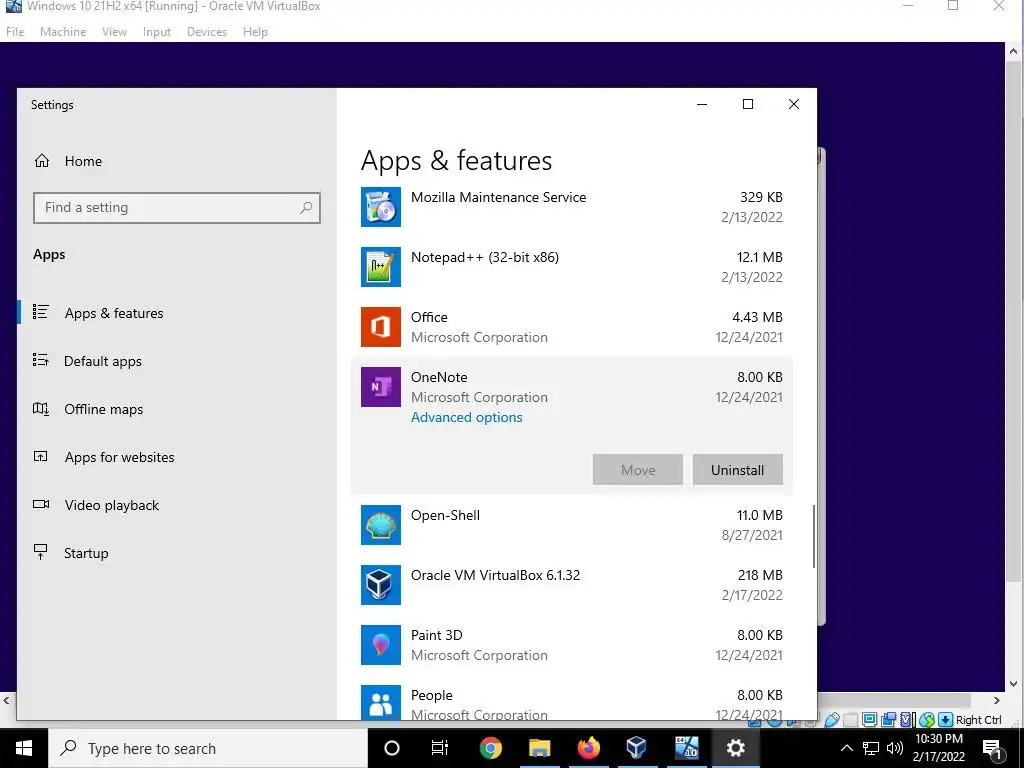Open Task View on the taskbar
1024x768 pixels.
click(440, 748)
